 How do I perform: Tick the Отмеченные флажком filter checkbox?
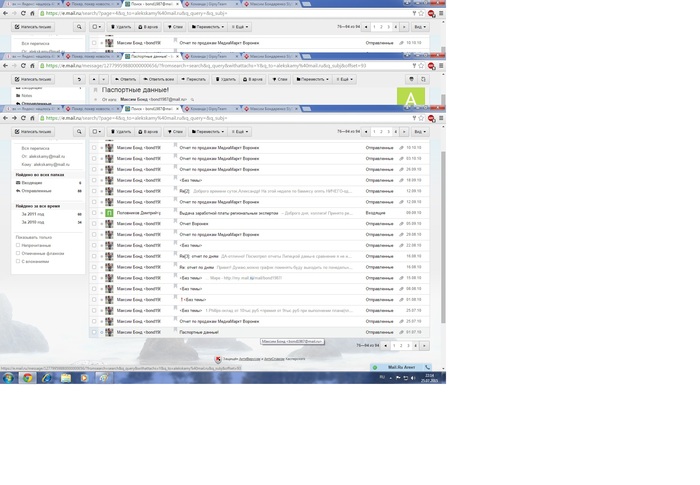pos(18,253)
